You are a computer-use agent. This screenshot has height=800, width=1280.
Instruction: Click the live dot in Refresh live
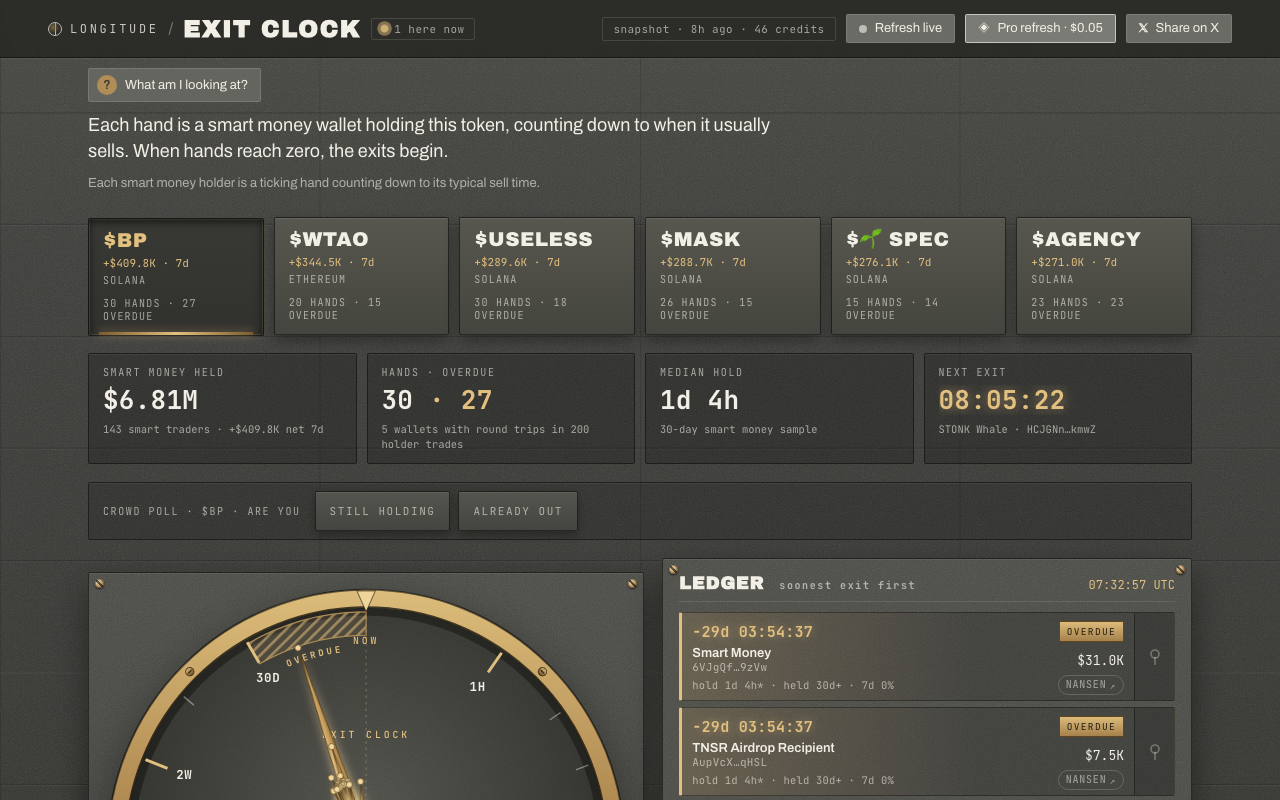point(863,29)
